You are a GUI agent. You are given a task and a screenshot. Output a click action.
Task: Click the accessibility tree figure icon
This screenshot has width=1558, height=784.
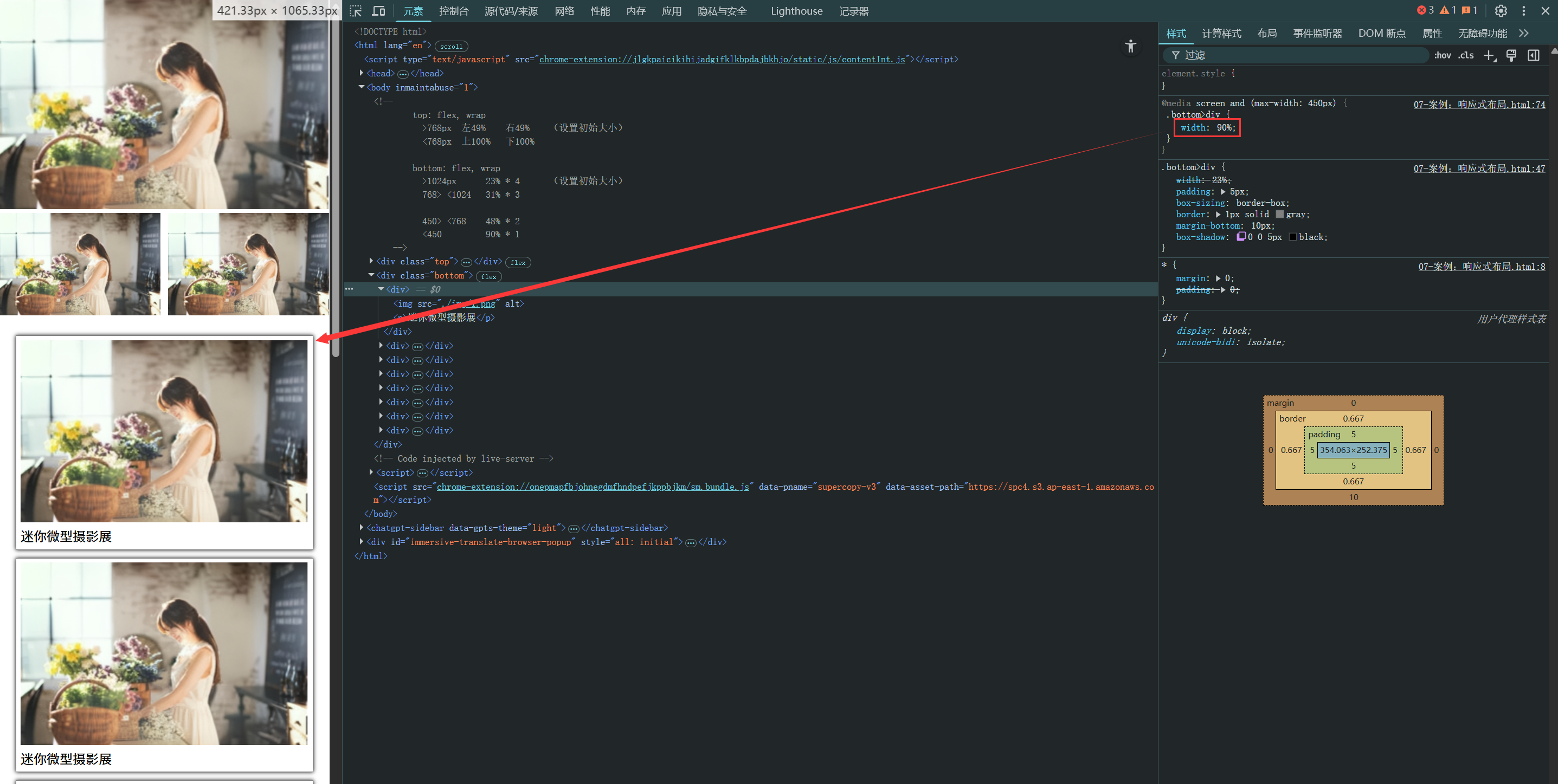(x=1130, y=47)
